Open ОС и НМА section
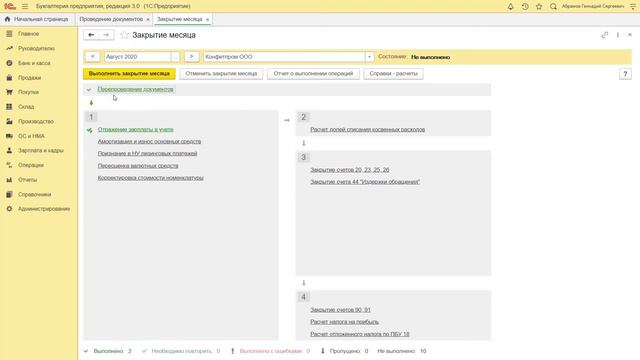 click(31, 136)
